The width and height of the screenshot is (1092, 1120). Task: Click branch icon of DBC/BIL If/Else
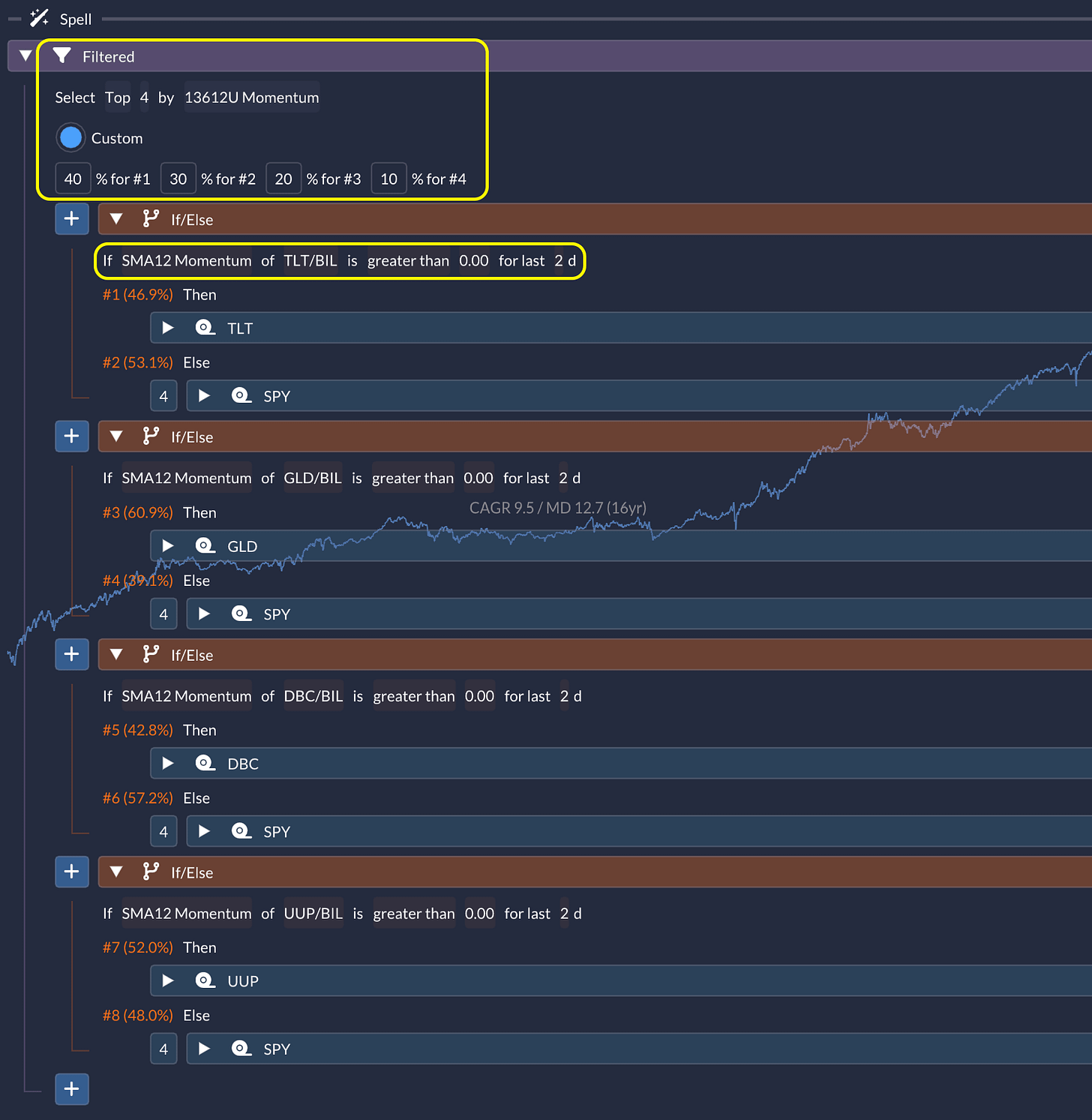[x=151, y=653]
